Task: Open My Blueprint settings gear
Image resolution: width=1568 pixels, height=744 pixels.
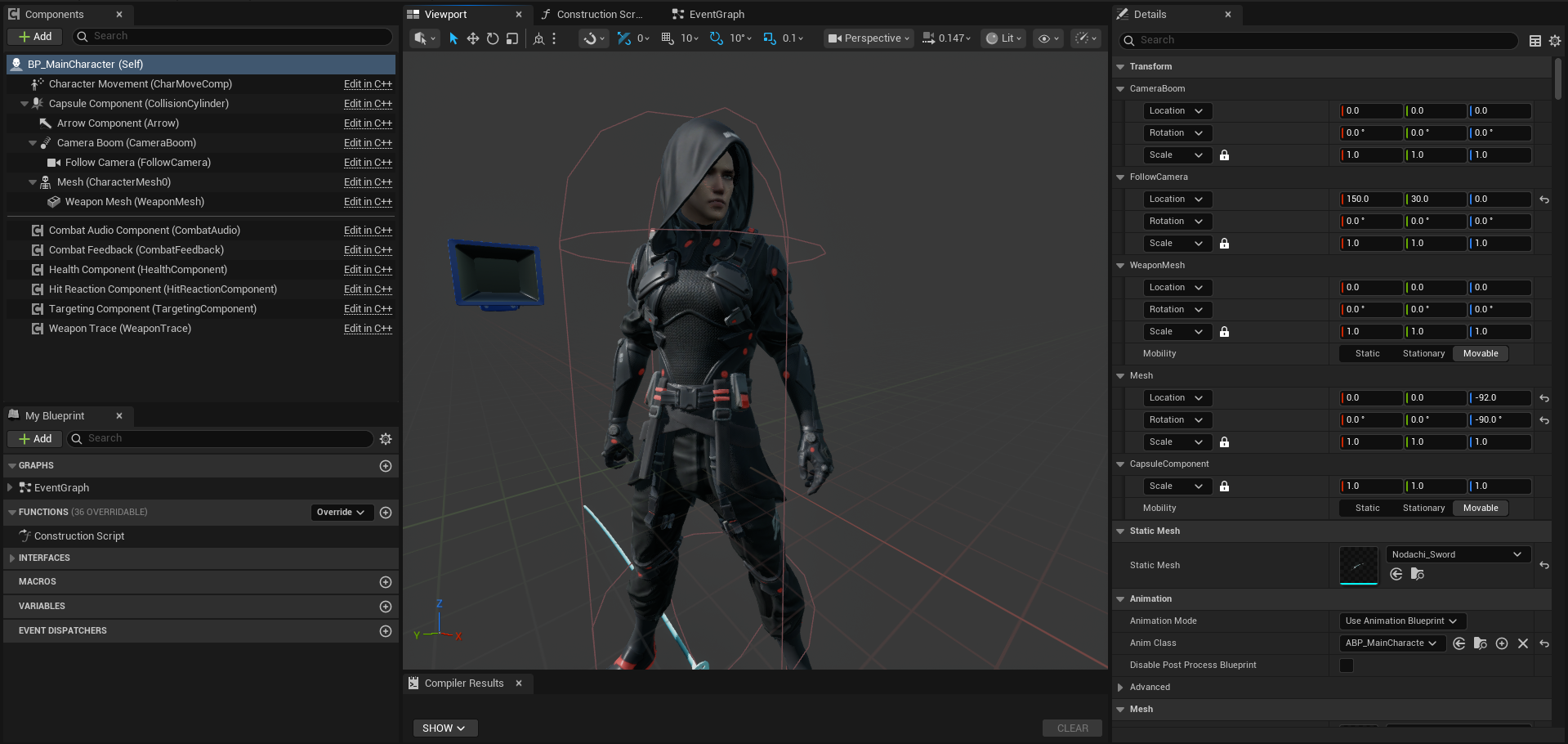Action: tap(386, 439)
